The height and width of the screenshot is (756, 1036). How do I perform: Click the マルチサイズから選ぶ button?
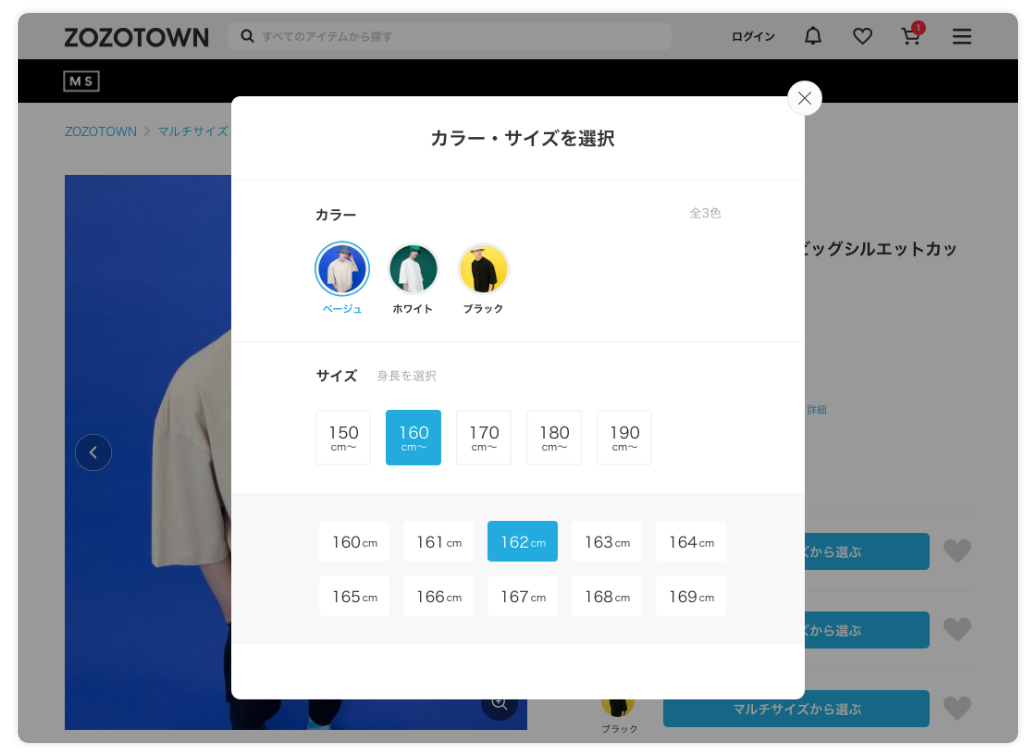coord(796,709)
